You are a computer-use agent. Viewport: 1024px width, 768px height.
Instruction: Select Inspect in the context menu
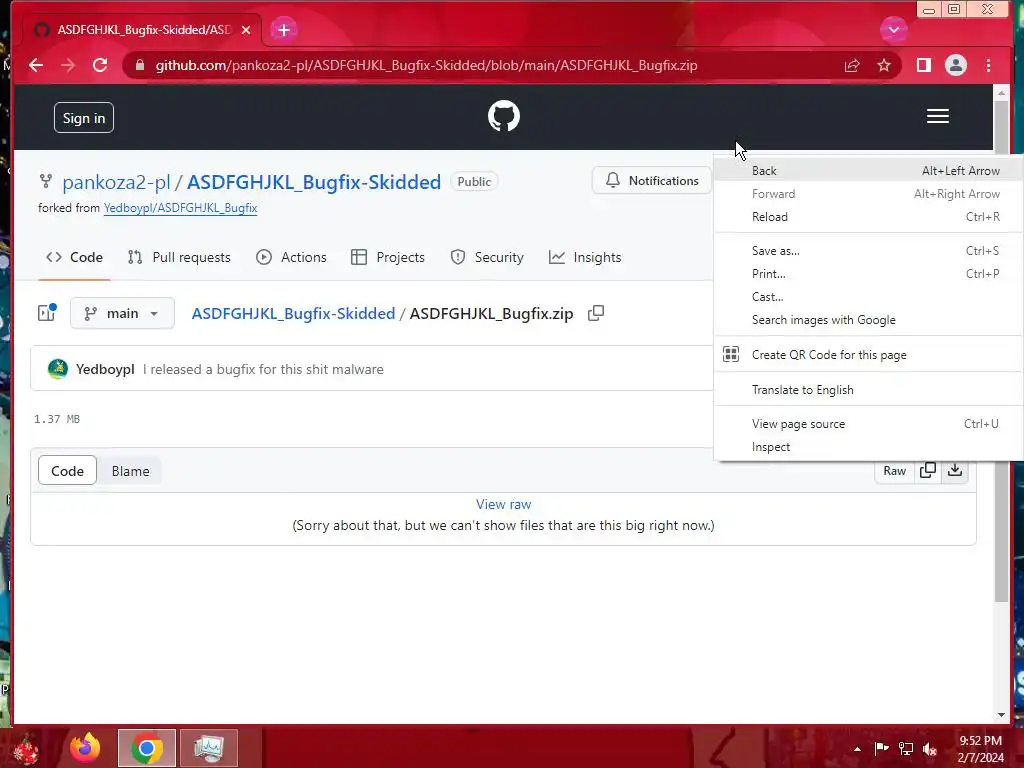pyautogui.click(x=869, y=447)
